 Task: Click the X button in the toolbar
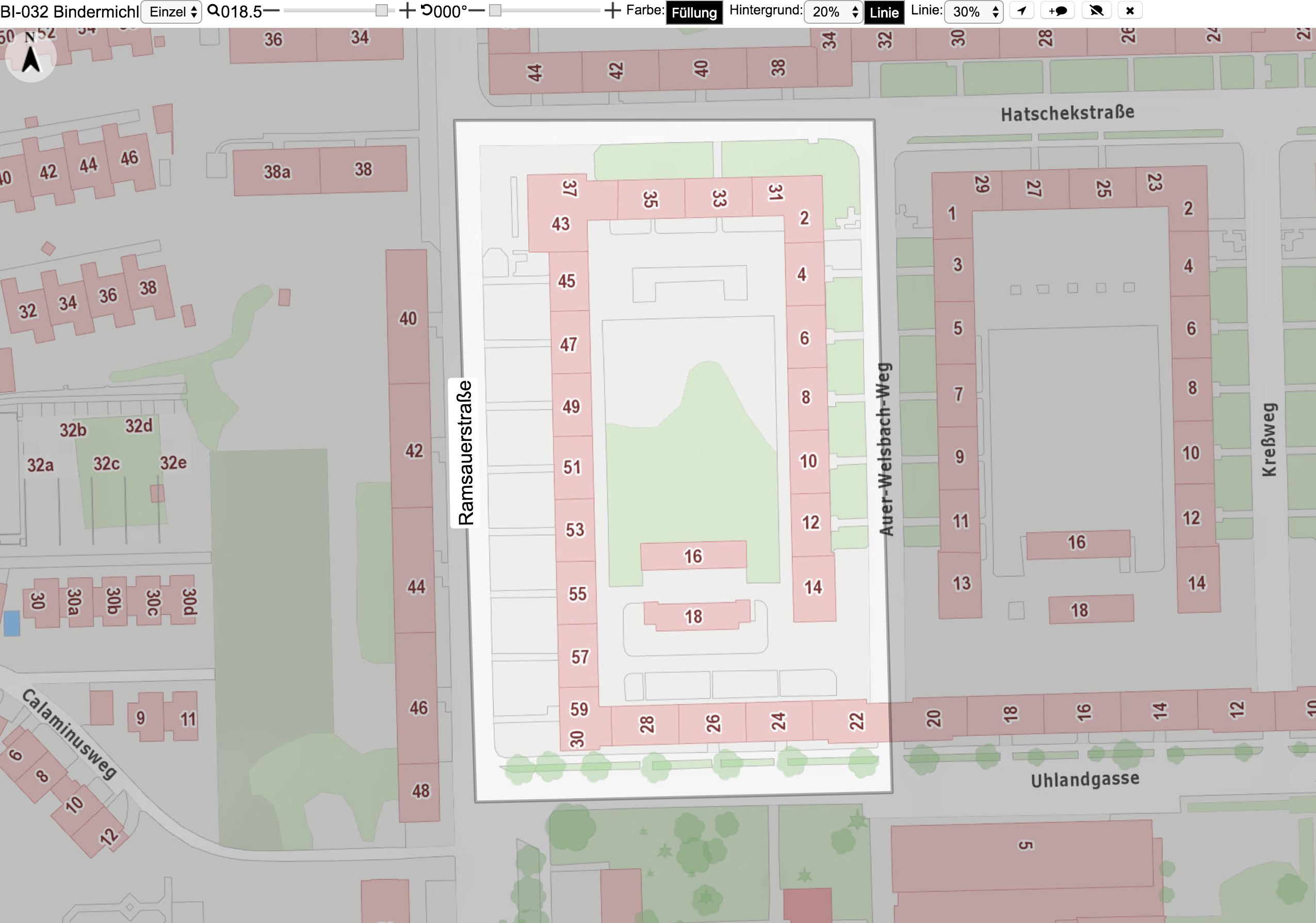pos(1130,11)
